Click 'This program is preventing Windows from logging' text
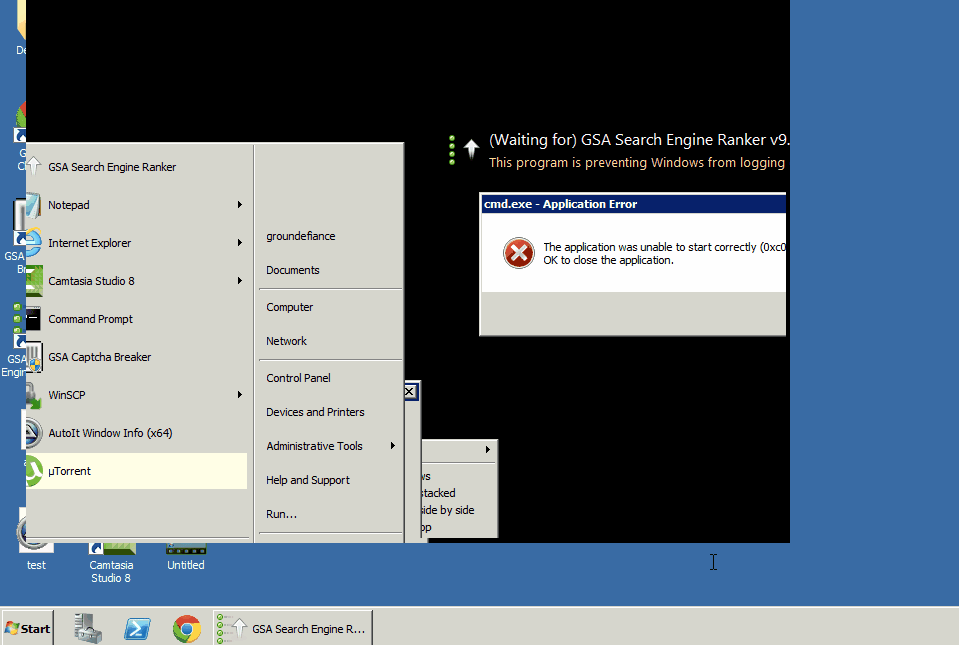959x645 pixels. click(x=637, y=163)
